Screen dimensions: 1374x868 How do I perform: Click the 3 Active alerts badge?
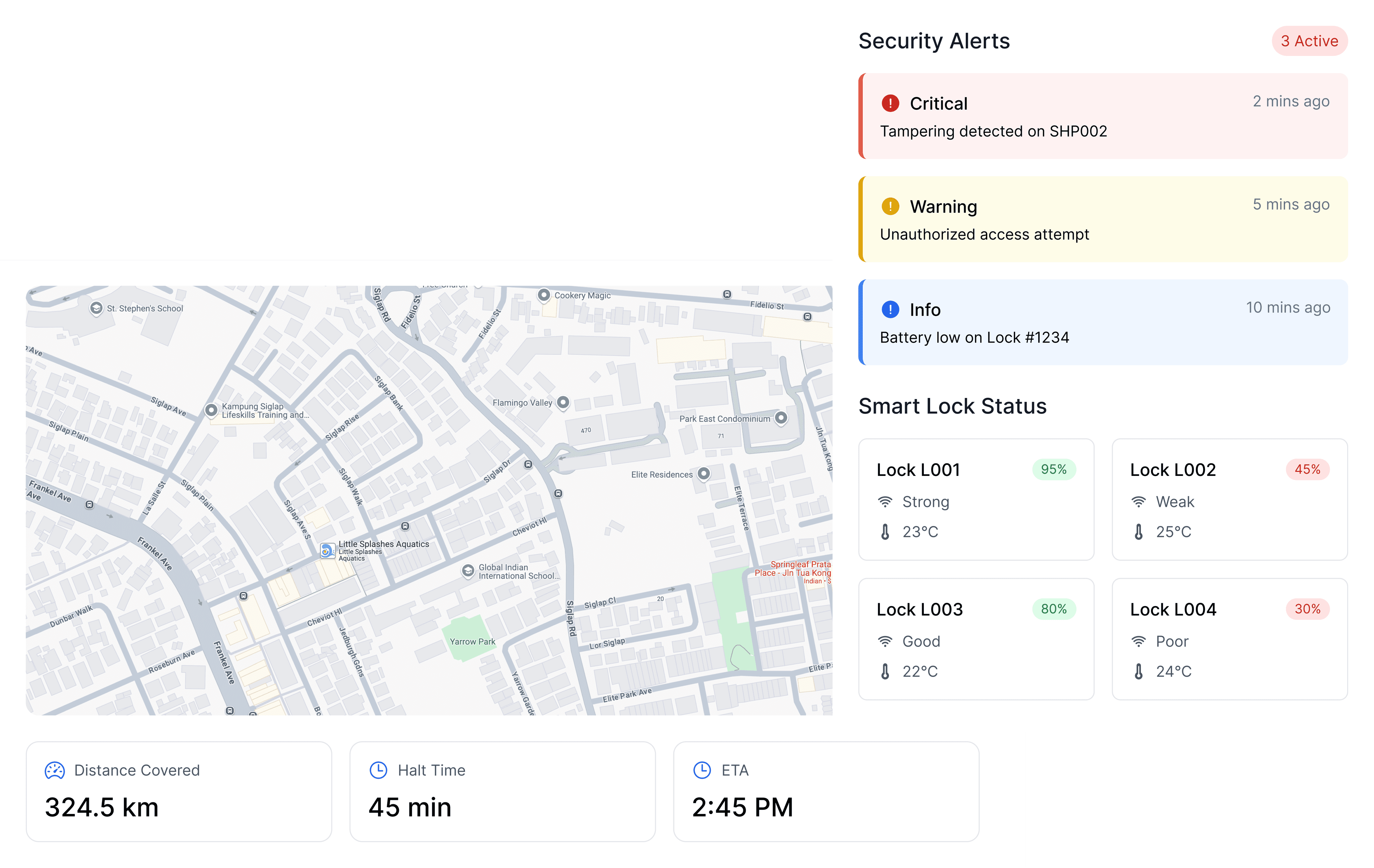click(1310, 41)
